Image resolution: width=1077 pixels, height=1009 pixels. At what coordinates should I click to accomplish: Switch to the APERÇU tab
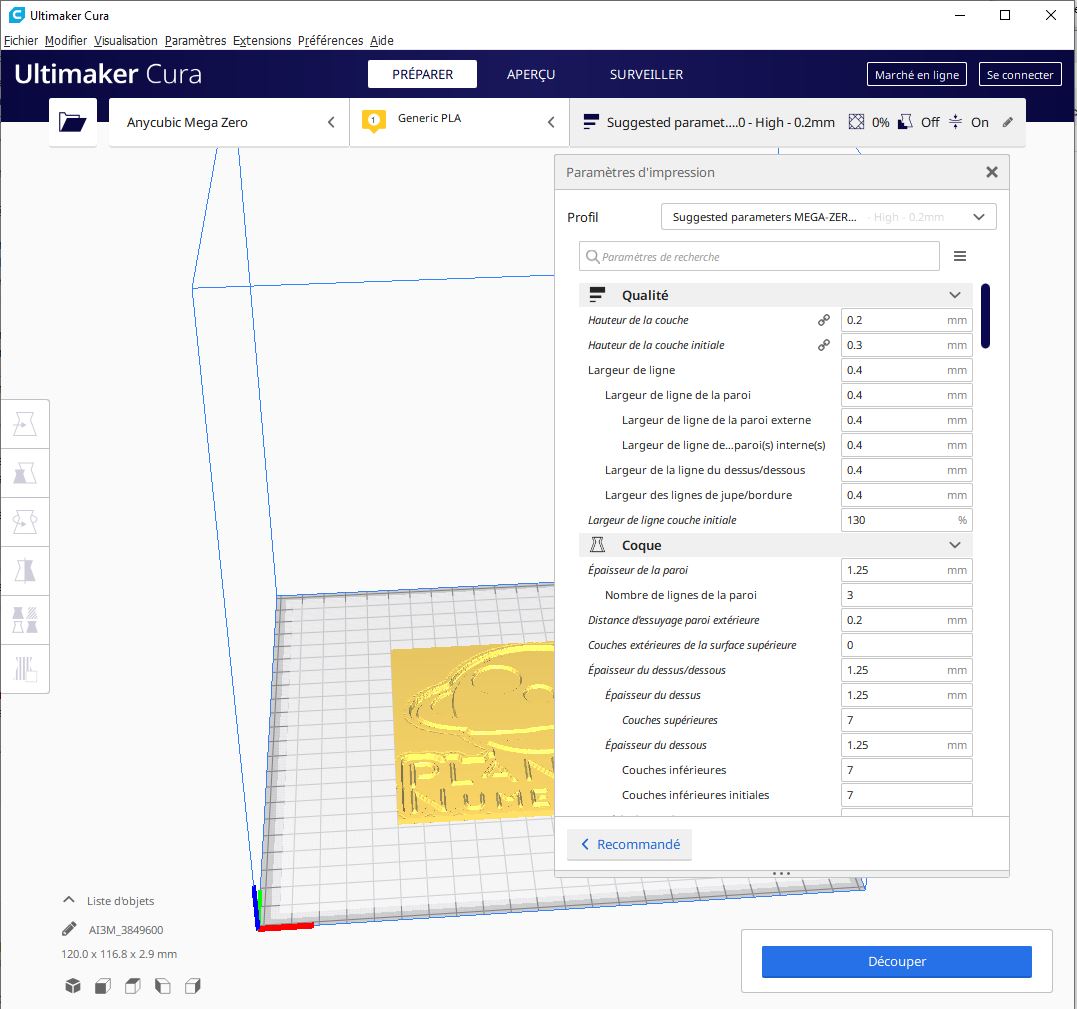[531, 74]
